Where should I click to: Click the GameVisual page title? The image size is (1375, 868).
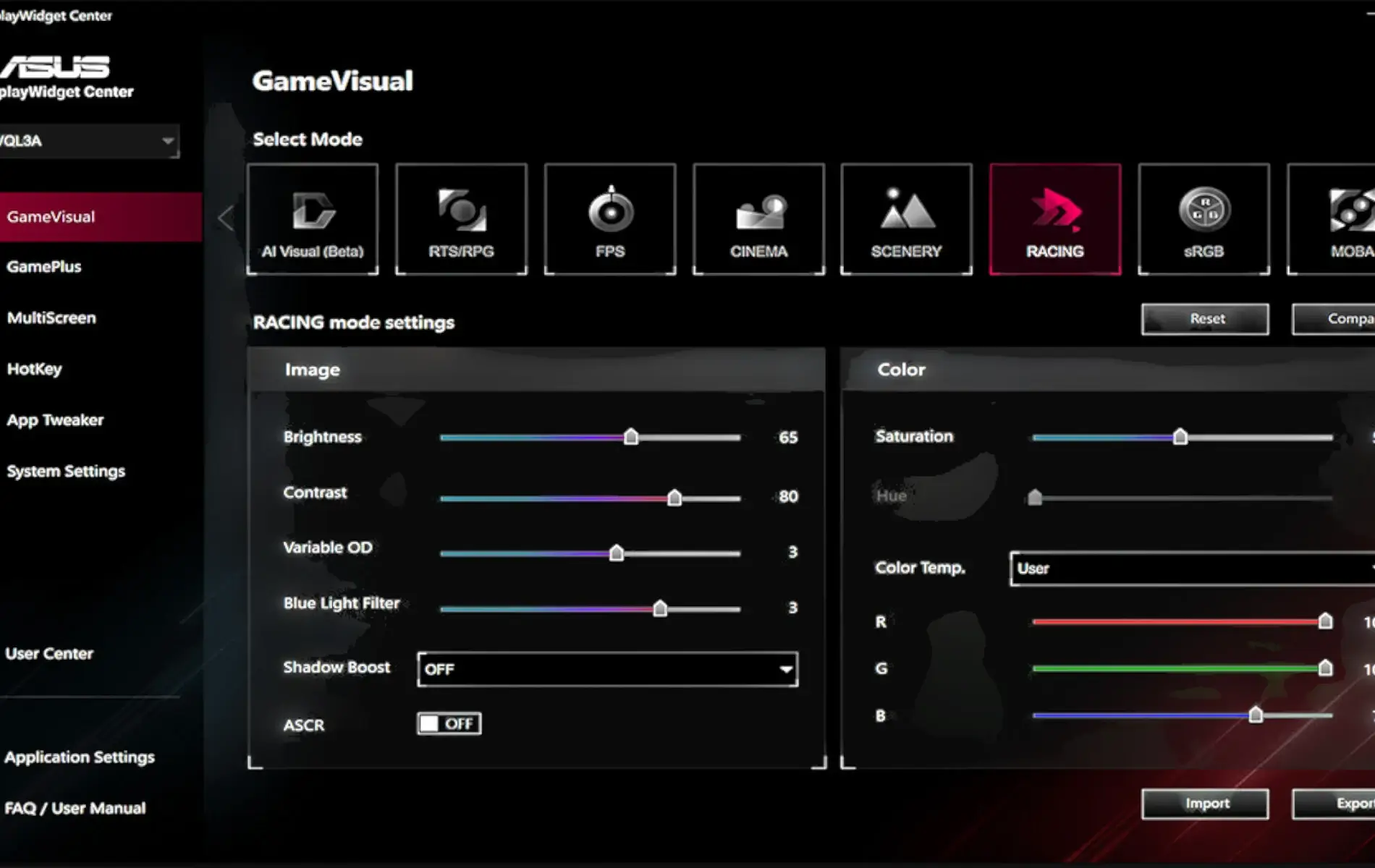333,81
